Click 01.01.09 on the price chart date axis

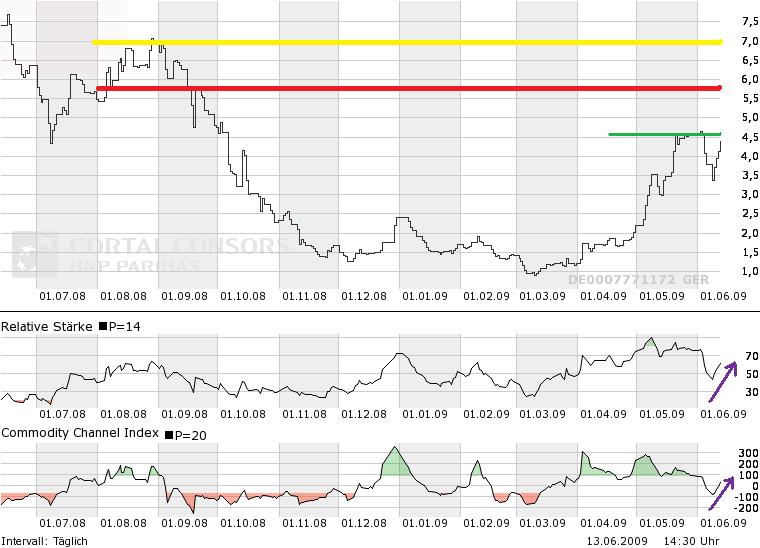(x=425, y=296)
